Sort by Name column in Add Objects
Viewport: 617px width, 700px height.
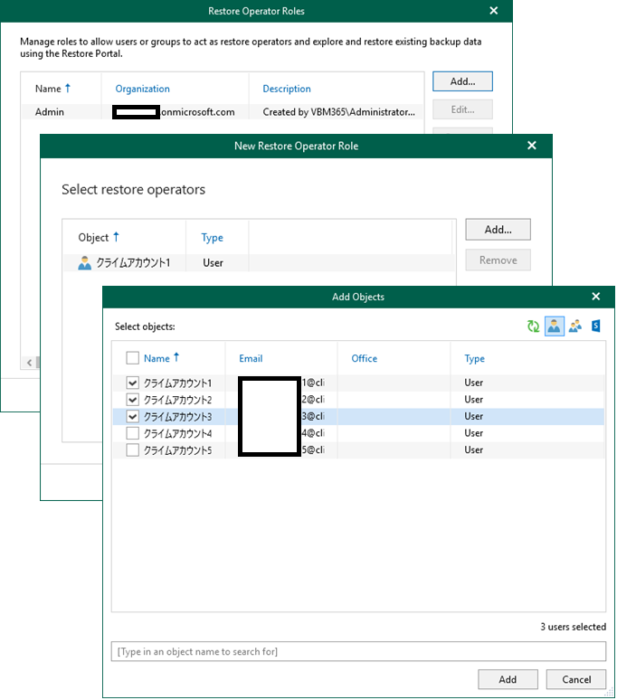click(x=157, y=358)
